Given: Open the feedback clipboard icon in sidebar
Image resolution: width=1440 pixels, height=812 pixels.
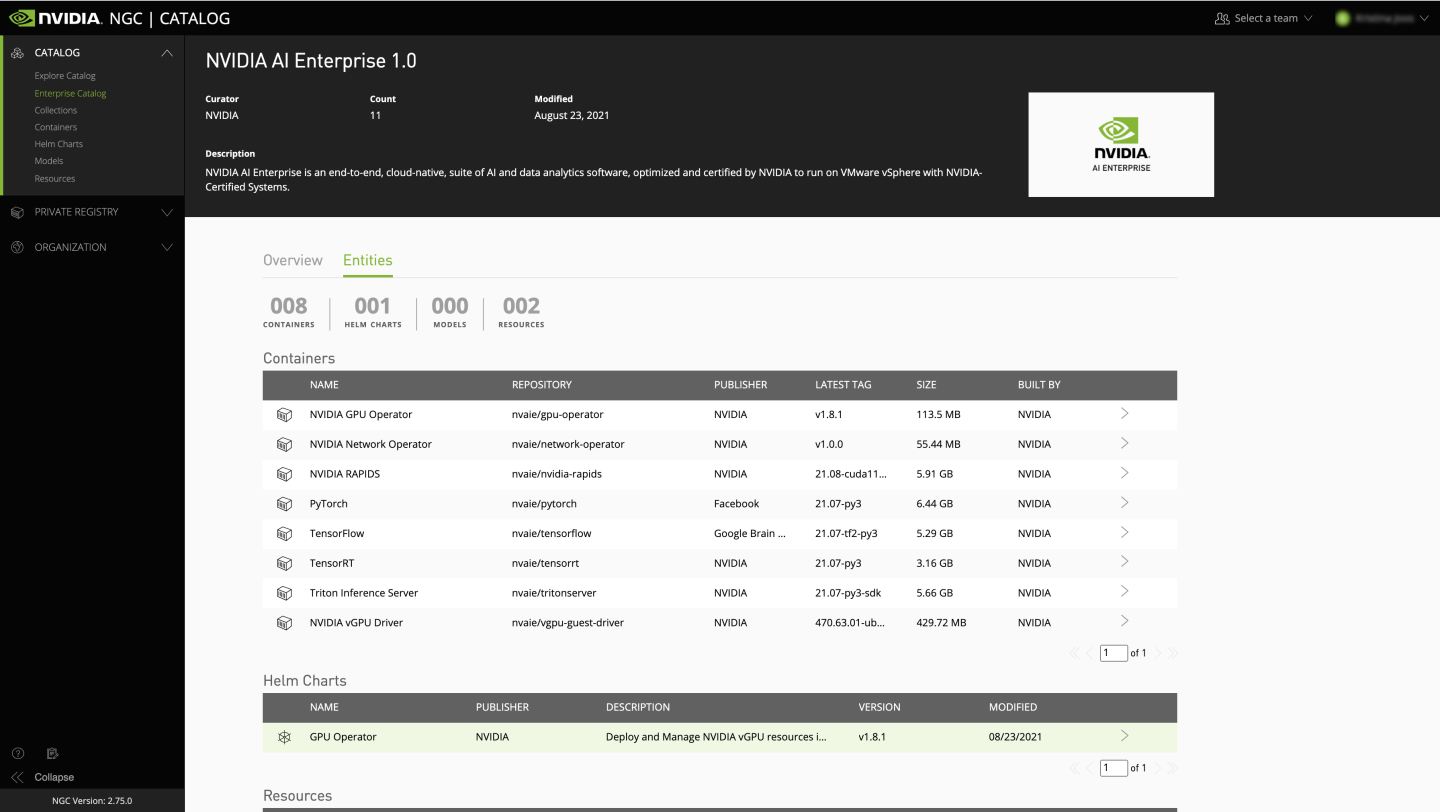Looking at the screenshot, I should [53, 753].
